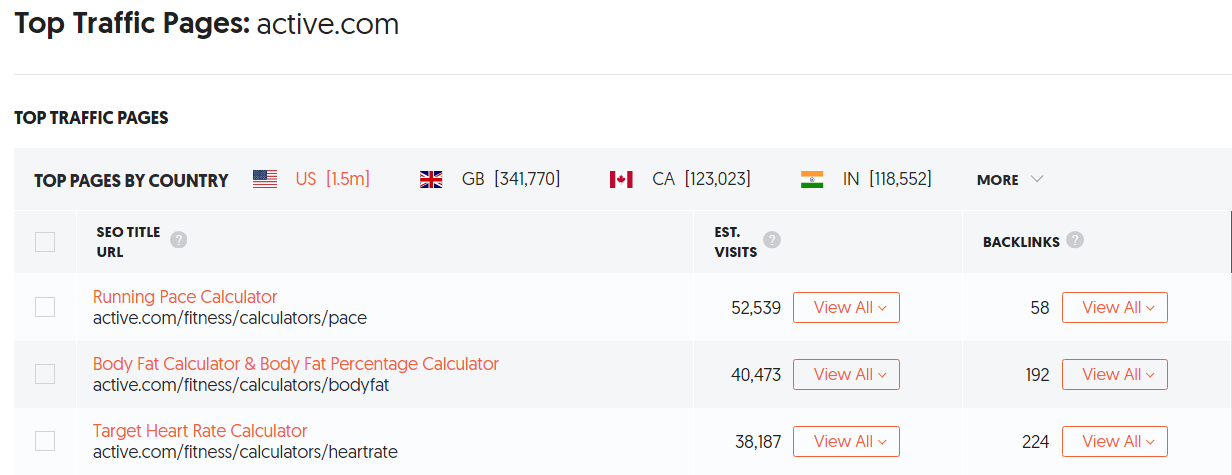
Task: Click the US flag icon
Action: click(265, 180)
